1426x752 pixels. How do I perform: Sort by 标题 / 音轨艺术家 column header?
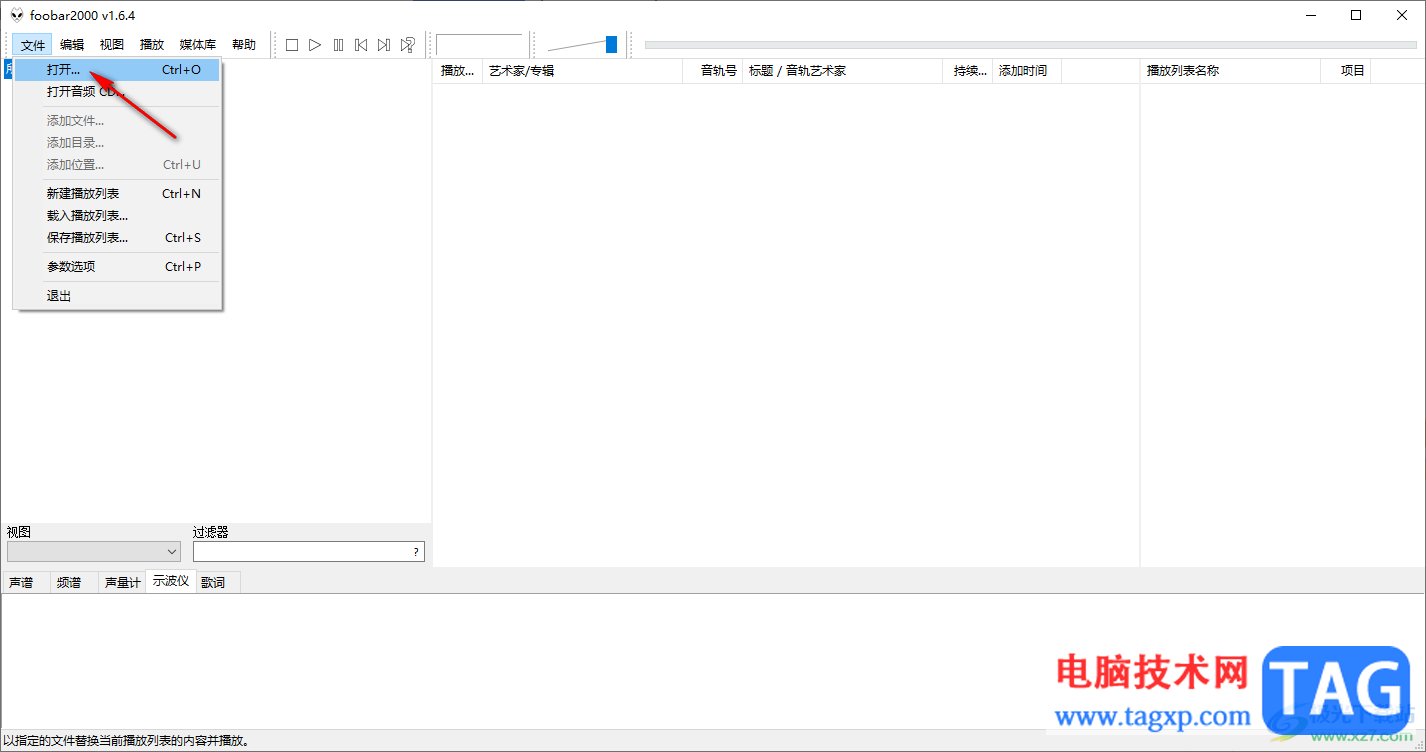pos(843,71)
